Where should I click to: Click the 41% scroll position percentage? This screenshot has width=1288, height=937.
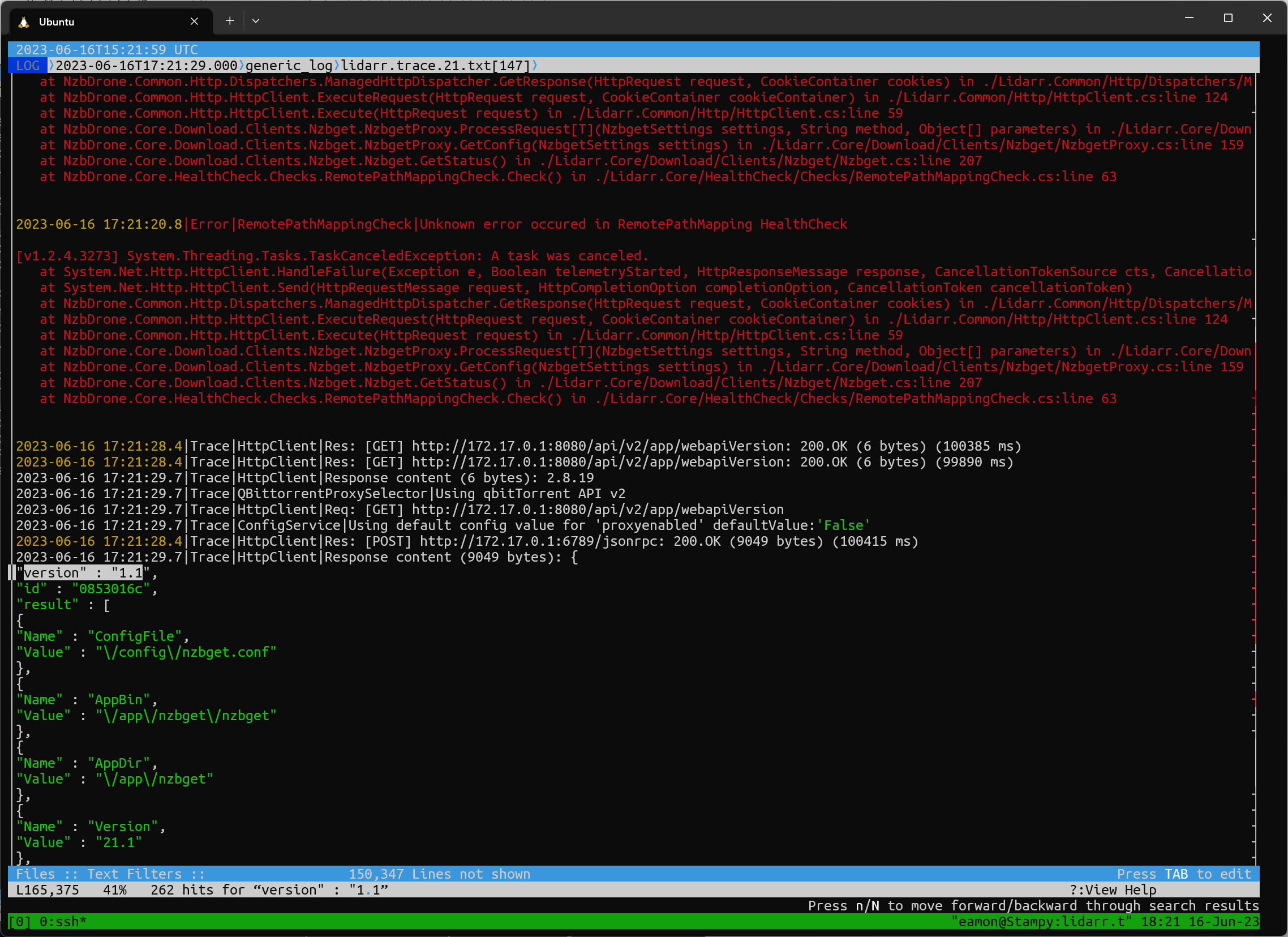pos(115,889)
